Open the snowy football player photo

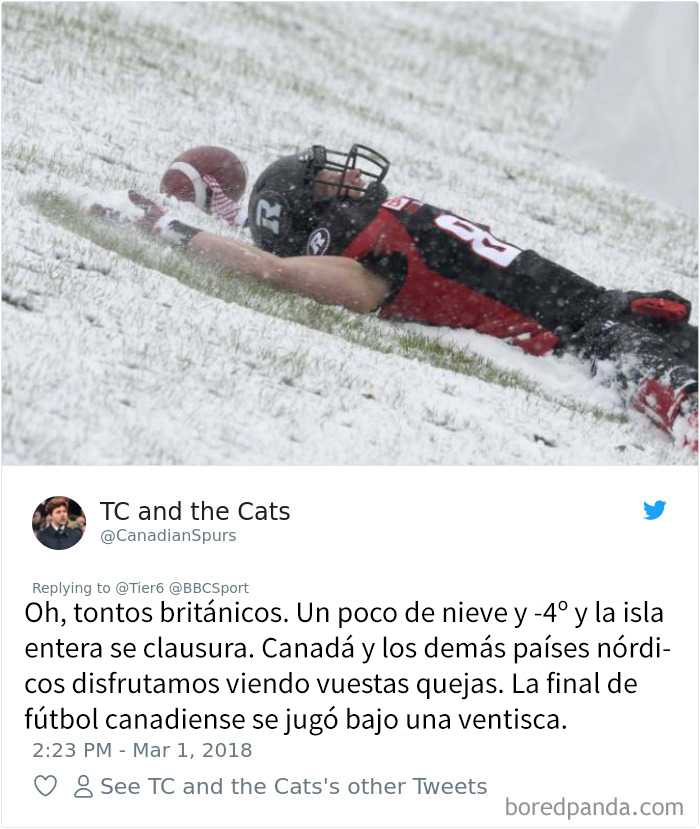(x=350, y=233)
